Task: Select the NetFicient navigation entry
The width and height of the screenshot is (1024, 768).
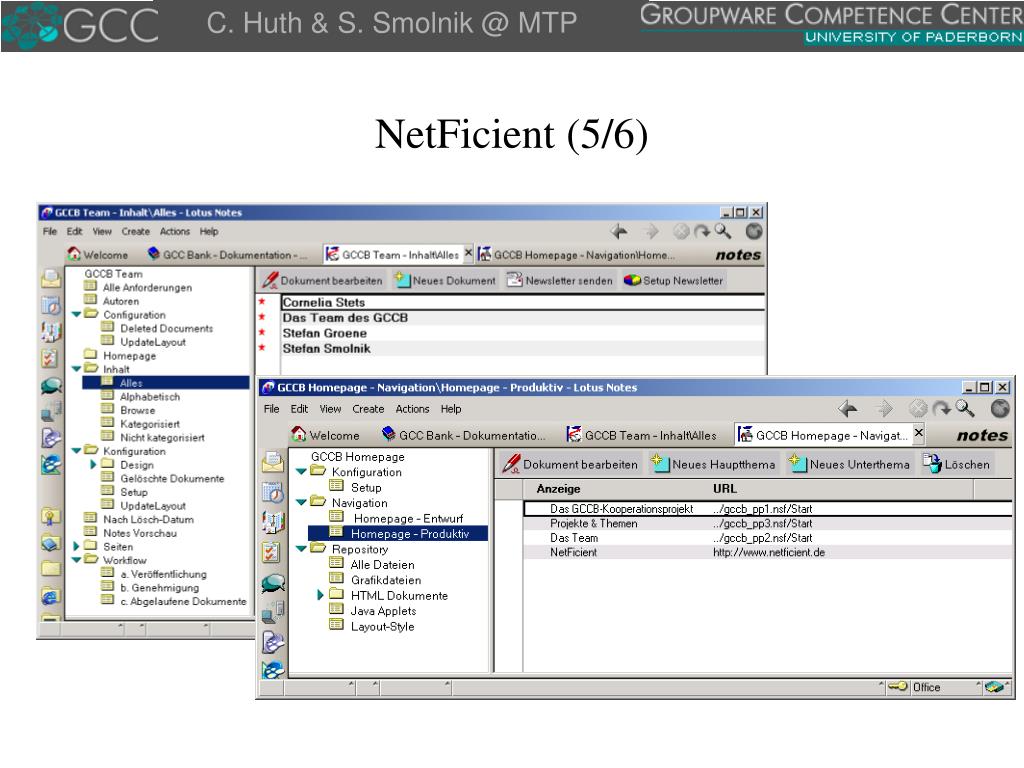Action: 767,552
